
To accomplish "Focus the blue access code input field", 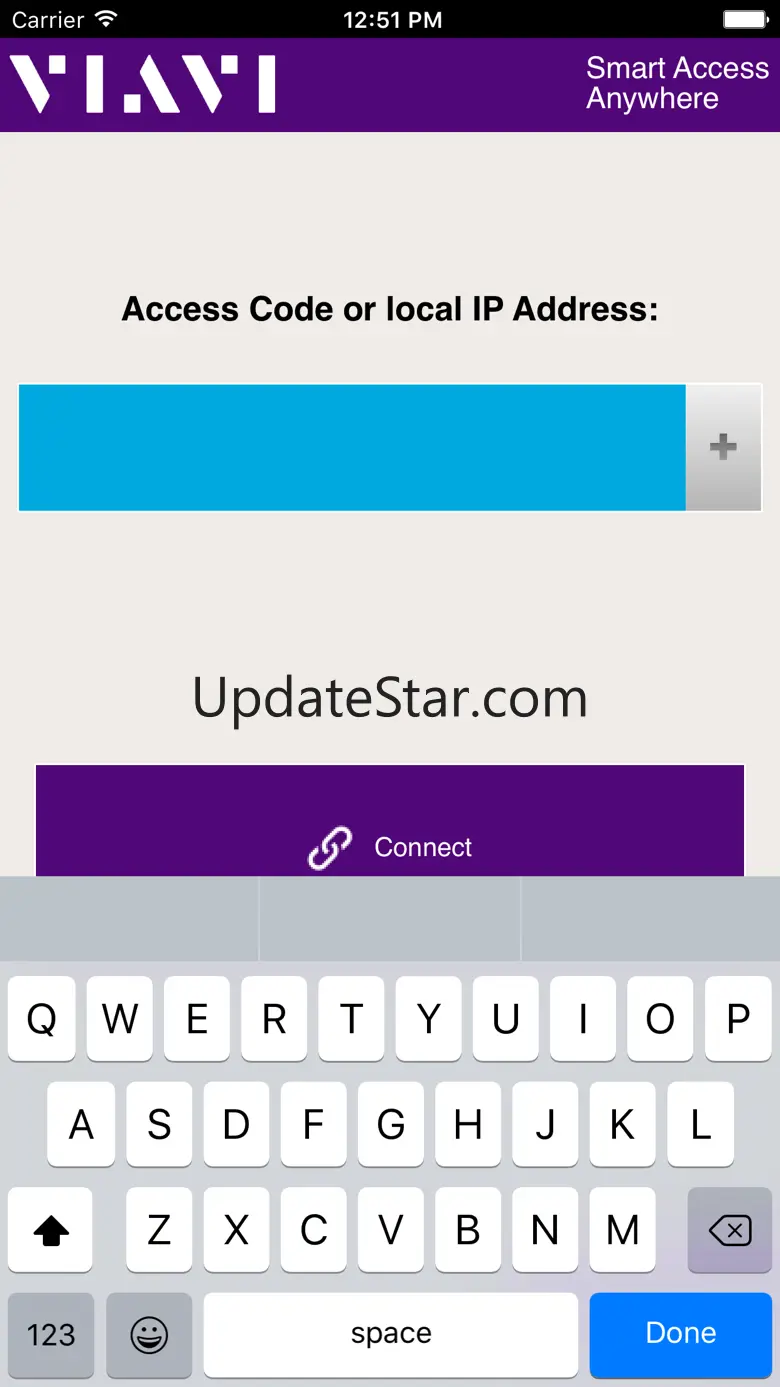I will pos(352,447).
